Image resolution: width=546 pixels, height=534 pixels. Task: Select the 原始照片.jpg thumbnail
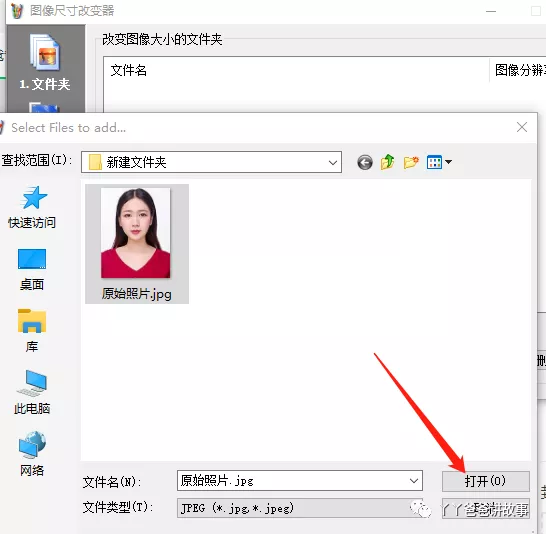(137, 244)
